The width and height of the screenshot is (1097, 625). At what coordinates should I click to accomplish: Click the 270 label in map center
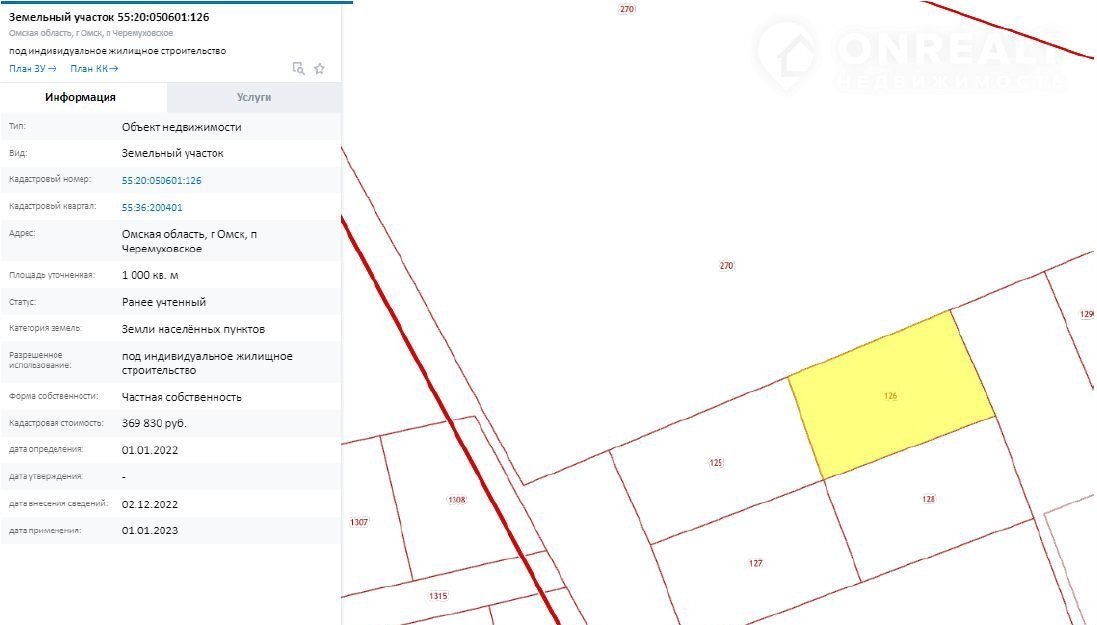(726, 266)
